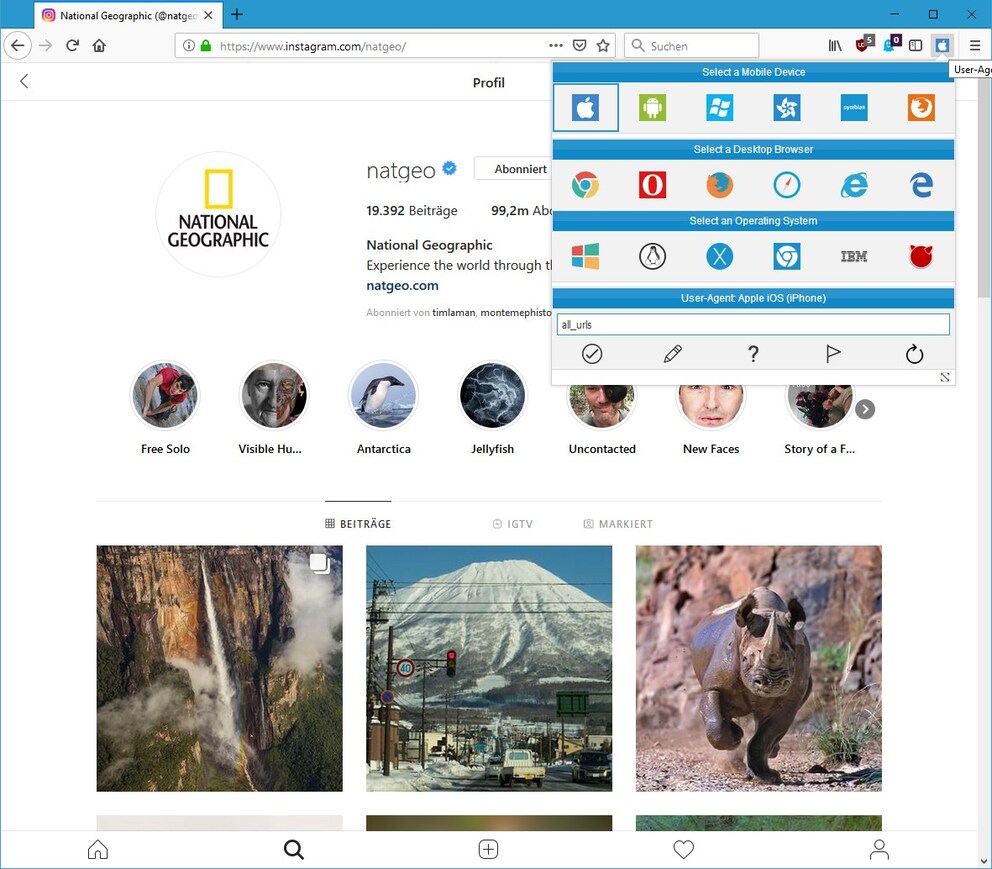Viewport: 992px width, 869px height.
Task: Open the natgeo.com link
Action: [x=402, y=285]
